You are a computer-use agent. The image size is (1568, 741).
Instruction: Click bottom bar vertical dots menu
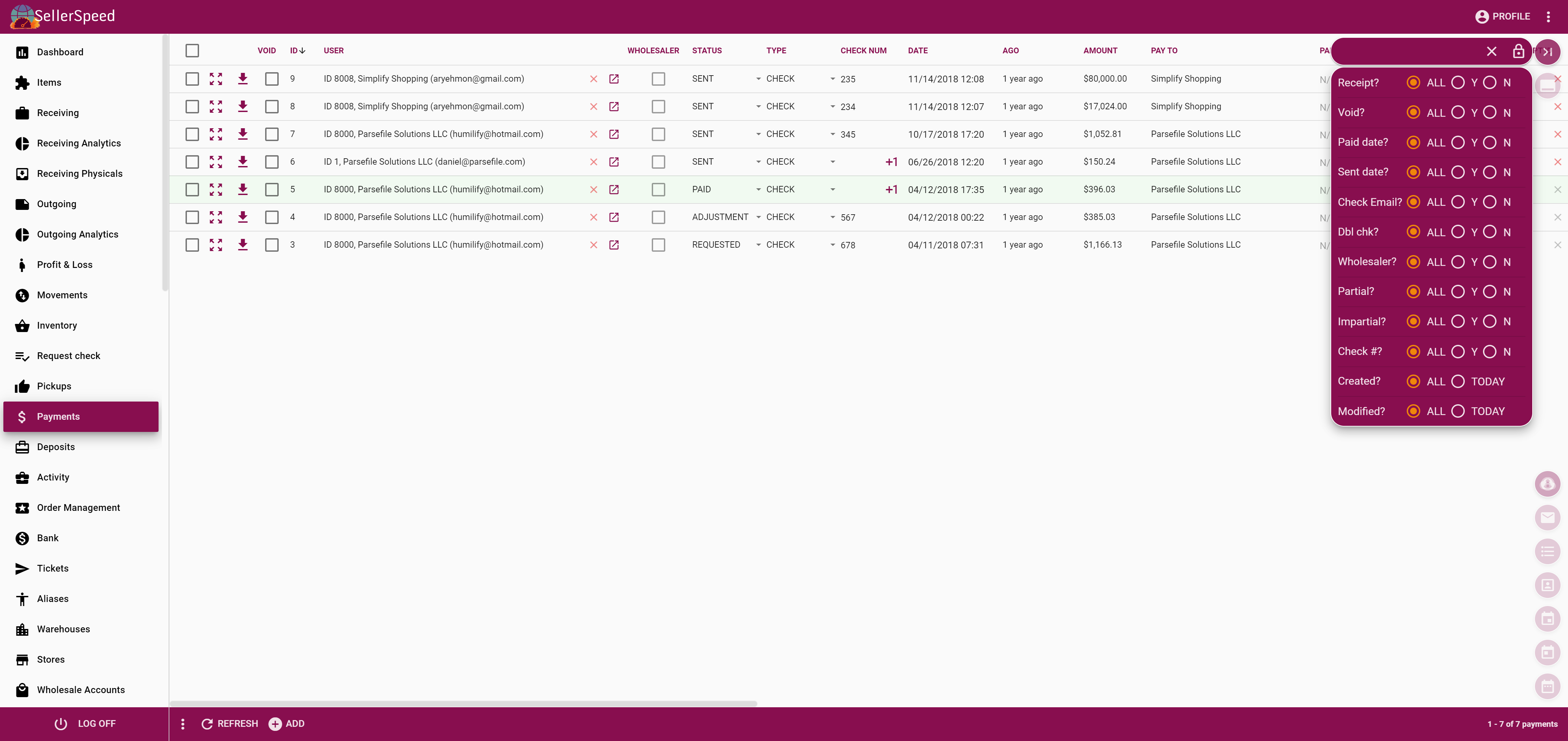[x=183, y=723]
